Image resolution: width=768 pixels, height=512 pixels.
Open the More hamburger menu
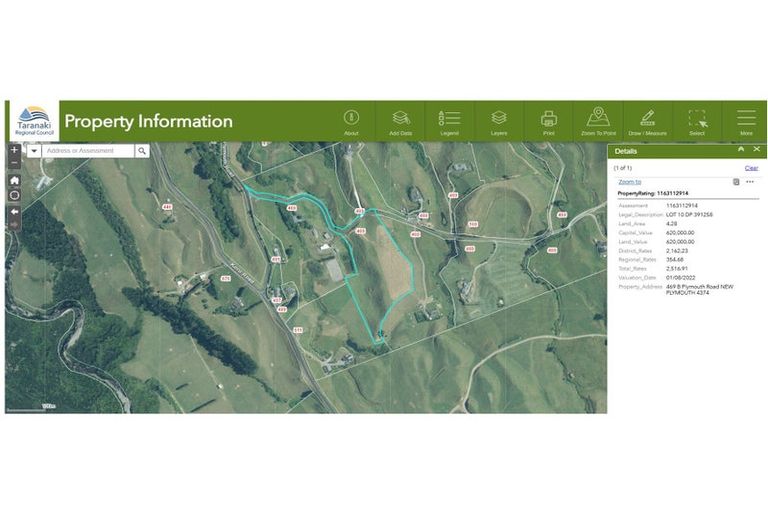tap(746, 120)
